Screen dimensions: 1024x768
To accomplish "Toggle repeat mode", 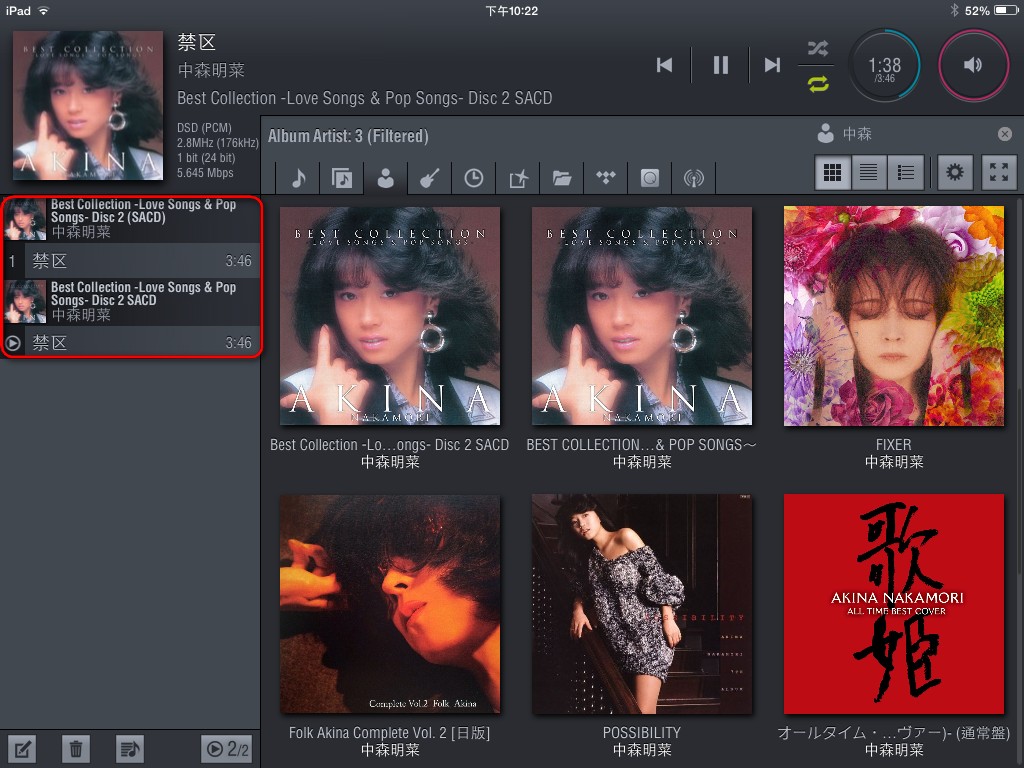I will click(x=818, y=84).
